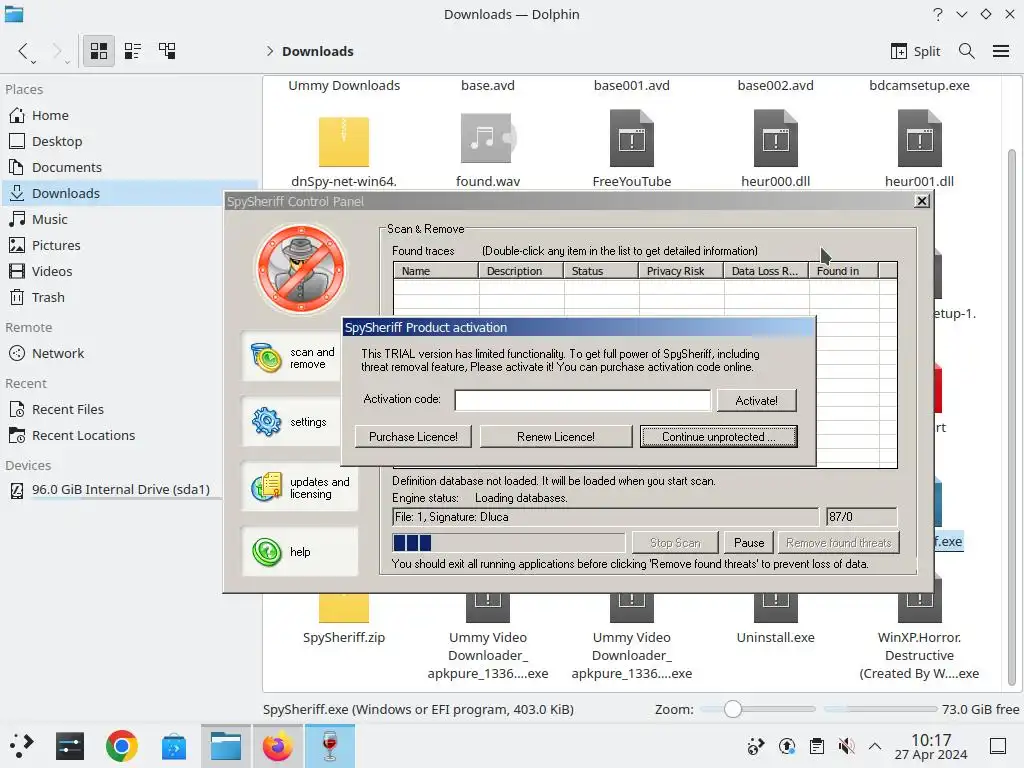The width and height of the screenshot is (1024, 768).
Task: Go forward with the Dolphin forward arrow
Action: point(57,51)
